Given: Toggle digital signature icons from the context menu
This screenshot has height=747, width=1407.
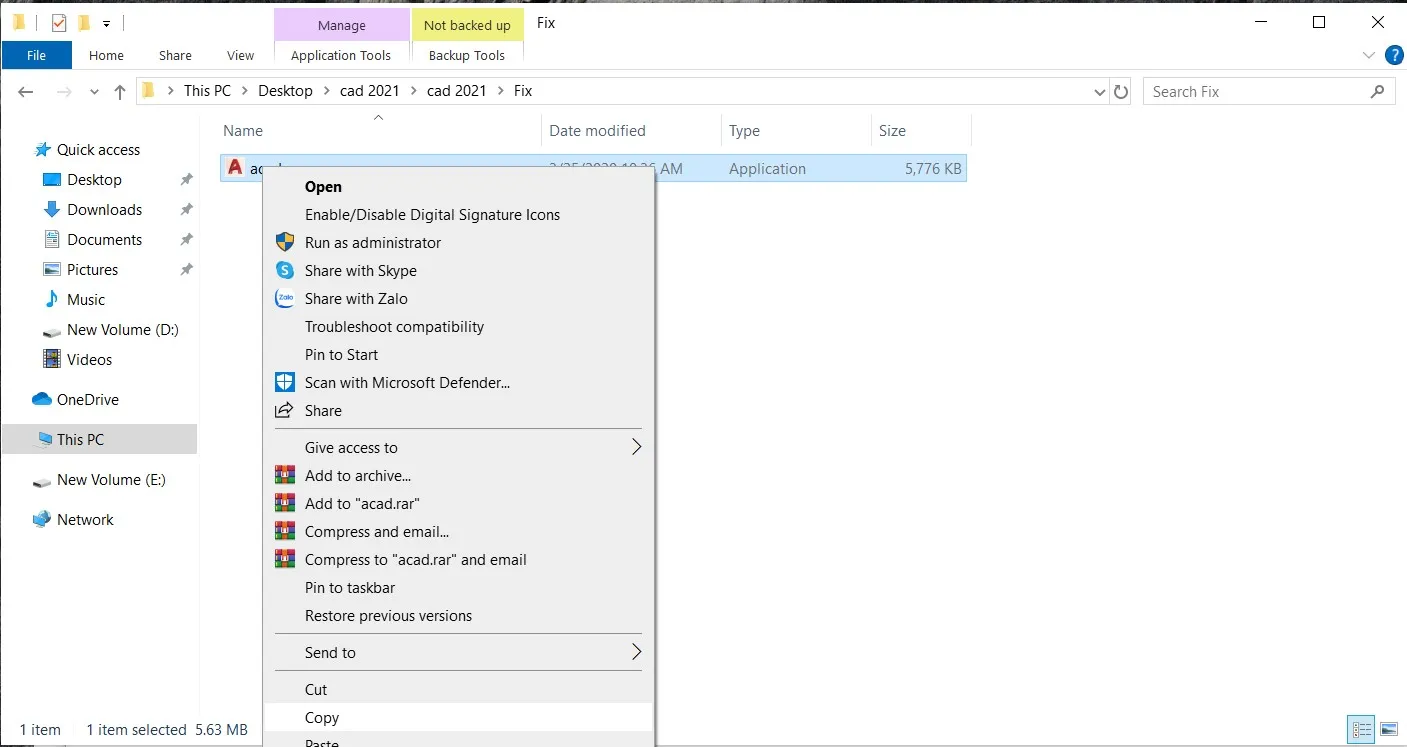Looking at the screenshot, I should [x=432, y=214].
